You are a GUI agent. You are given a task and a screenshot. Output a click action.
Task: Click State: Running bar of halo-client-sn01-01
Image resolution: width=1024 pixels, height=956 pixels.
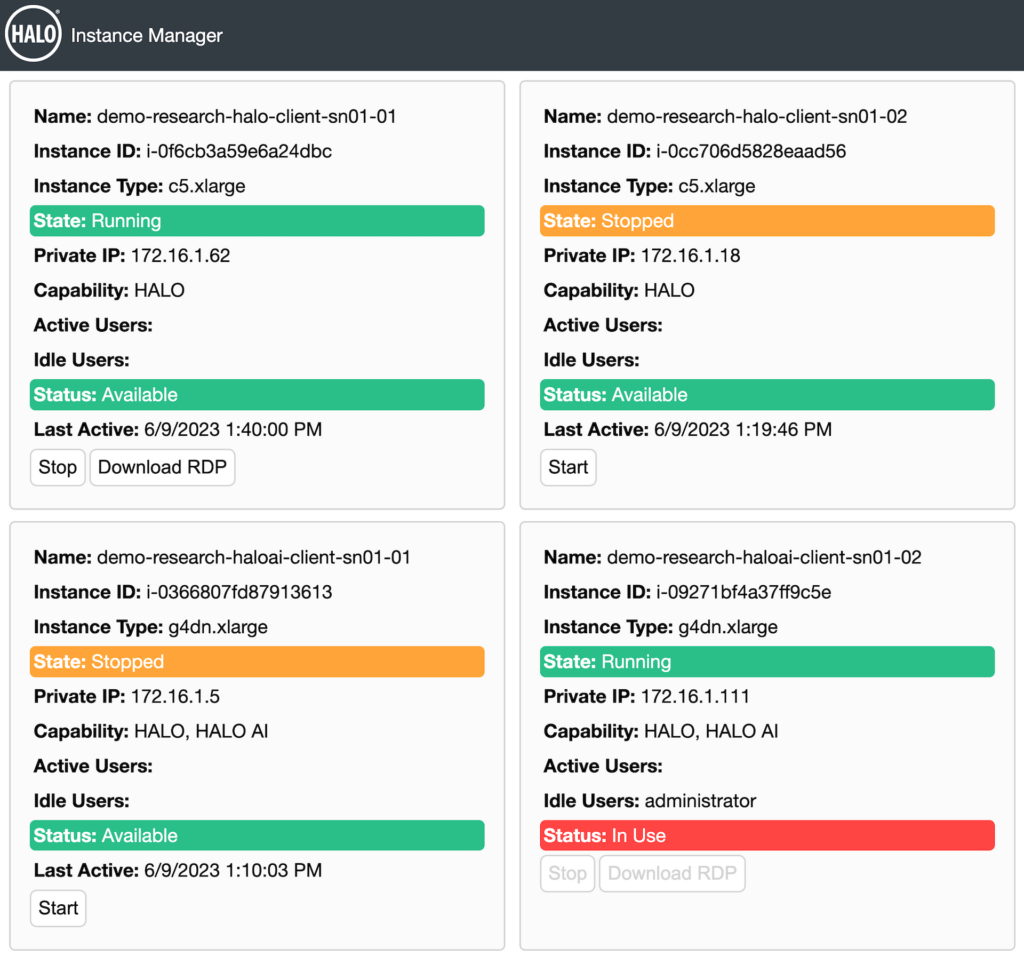[x=257, y=221]
